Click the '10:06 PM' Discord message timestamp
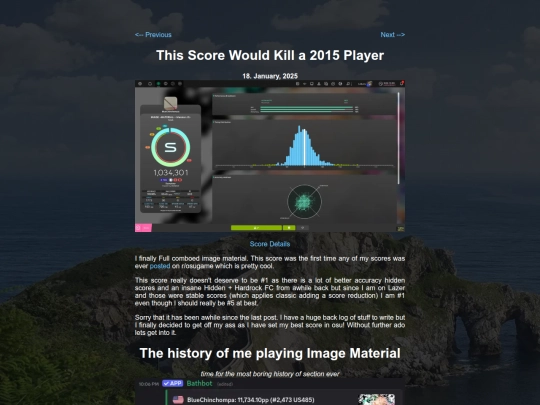This screenshot has height=405, width=540. click(x=149, y=384)
